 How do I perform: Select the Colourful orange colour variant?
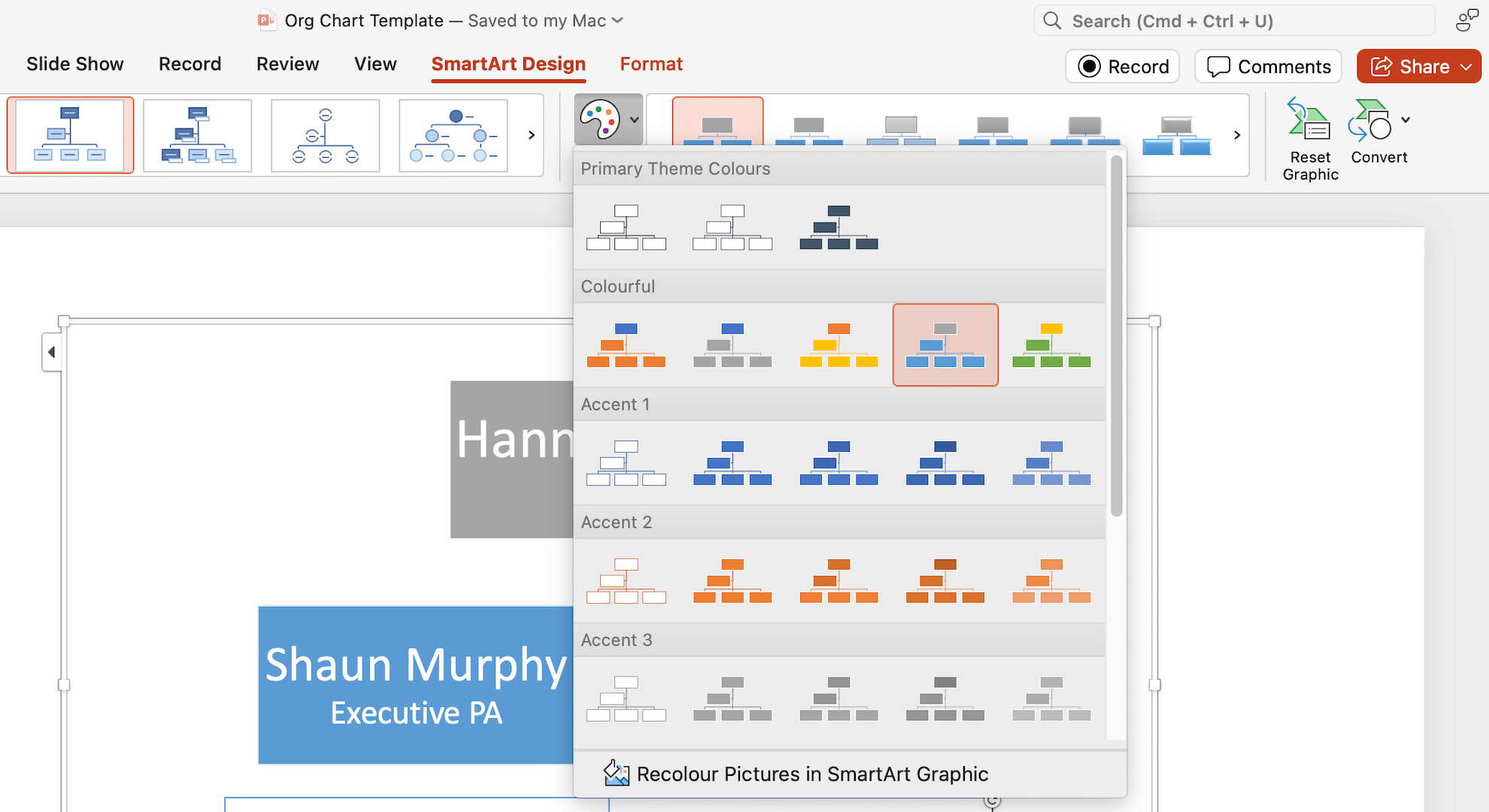[x=626, y=344]
